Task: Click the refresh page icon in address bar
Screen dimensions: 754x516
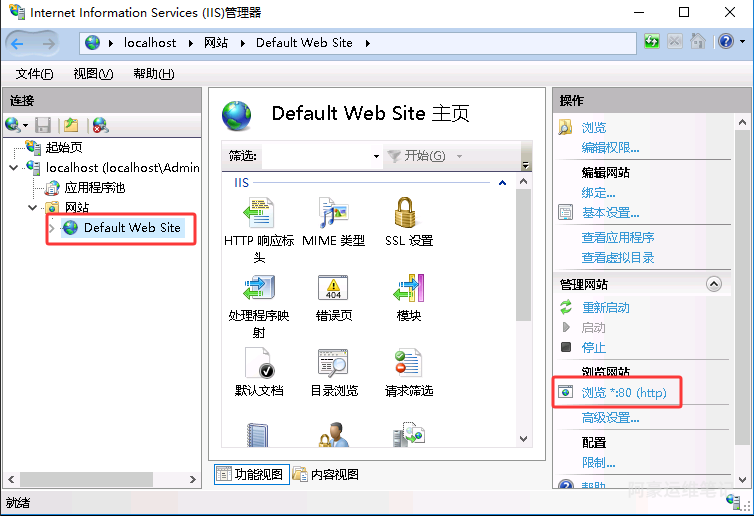Action: (652, 42)
